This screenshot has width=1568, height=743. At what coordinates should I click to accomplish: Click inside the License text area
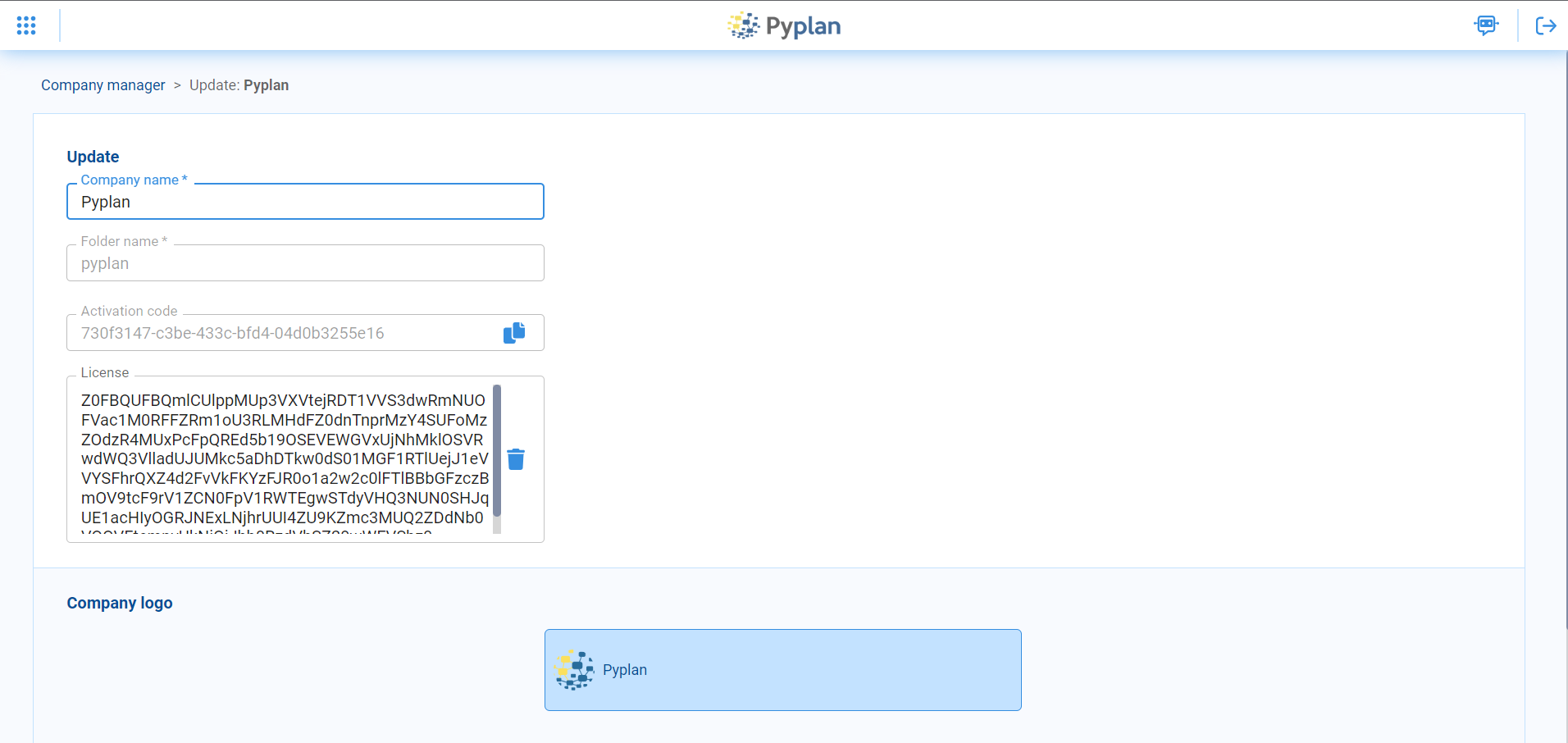(x=284, y=459)
